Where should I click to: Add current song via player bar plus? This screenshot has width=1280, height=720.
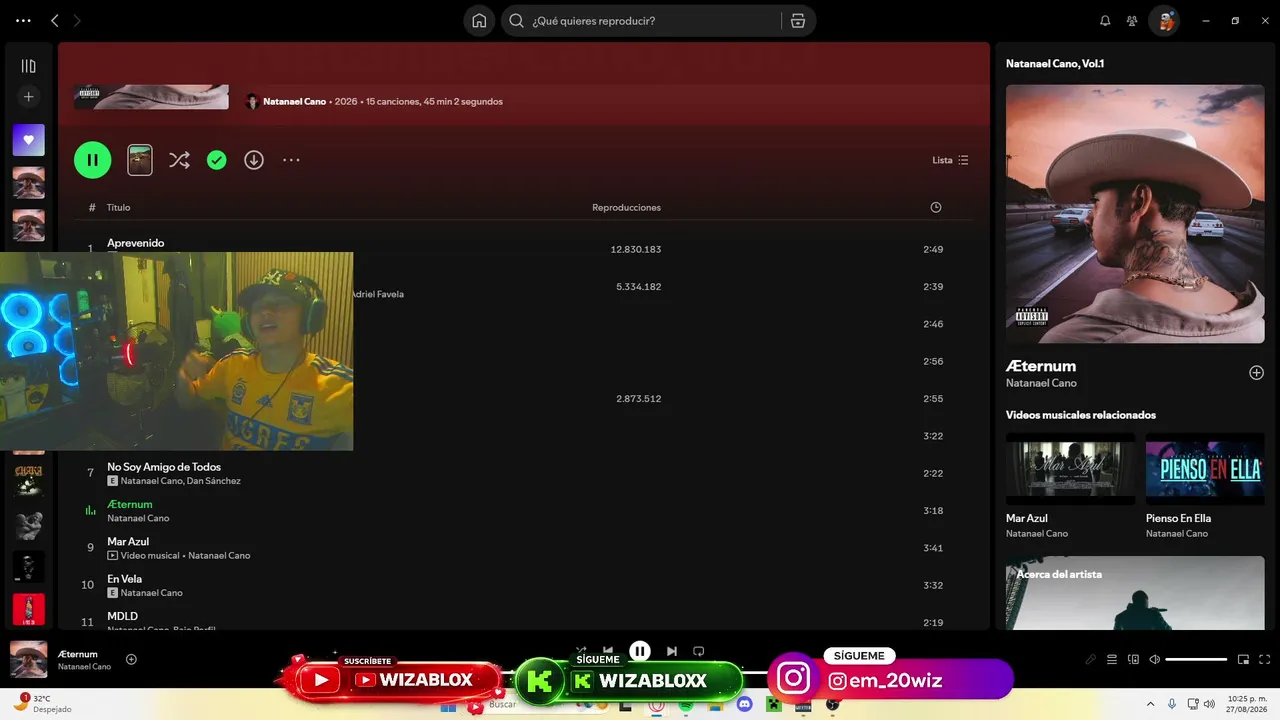pos(131,659)
